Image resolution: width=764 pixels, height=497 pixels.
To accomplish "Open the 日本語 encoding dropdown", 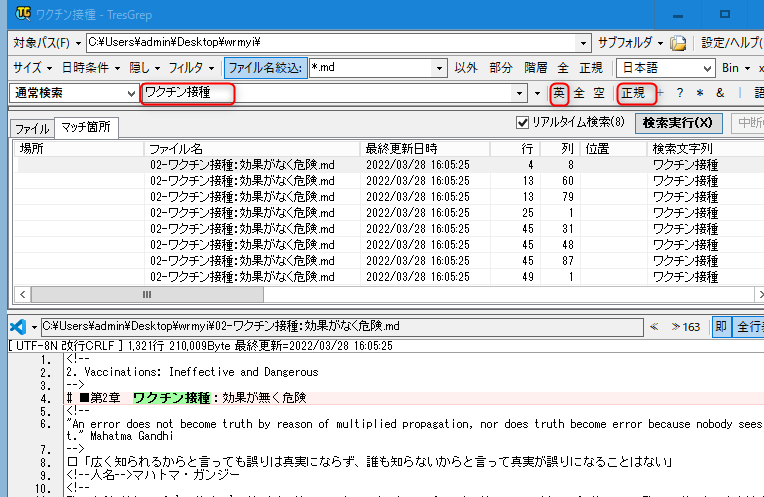I will tap(666, 68).
